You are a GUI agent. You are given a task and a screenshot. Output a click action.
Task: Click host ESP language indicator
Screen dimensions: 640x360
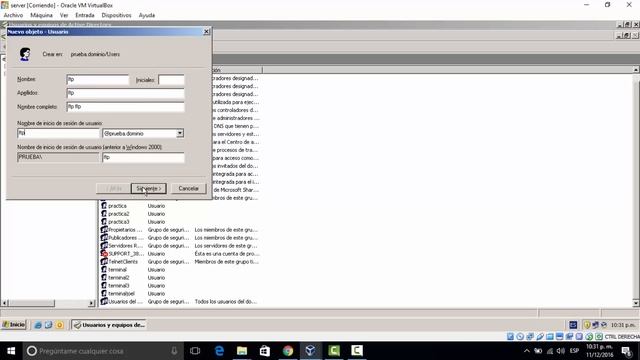click(574, 351)
